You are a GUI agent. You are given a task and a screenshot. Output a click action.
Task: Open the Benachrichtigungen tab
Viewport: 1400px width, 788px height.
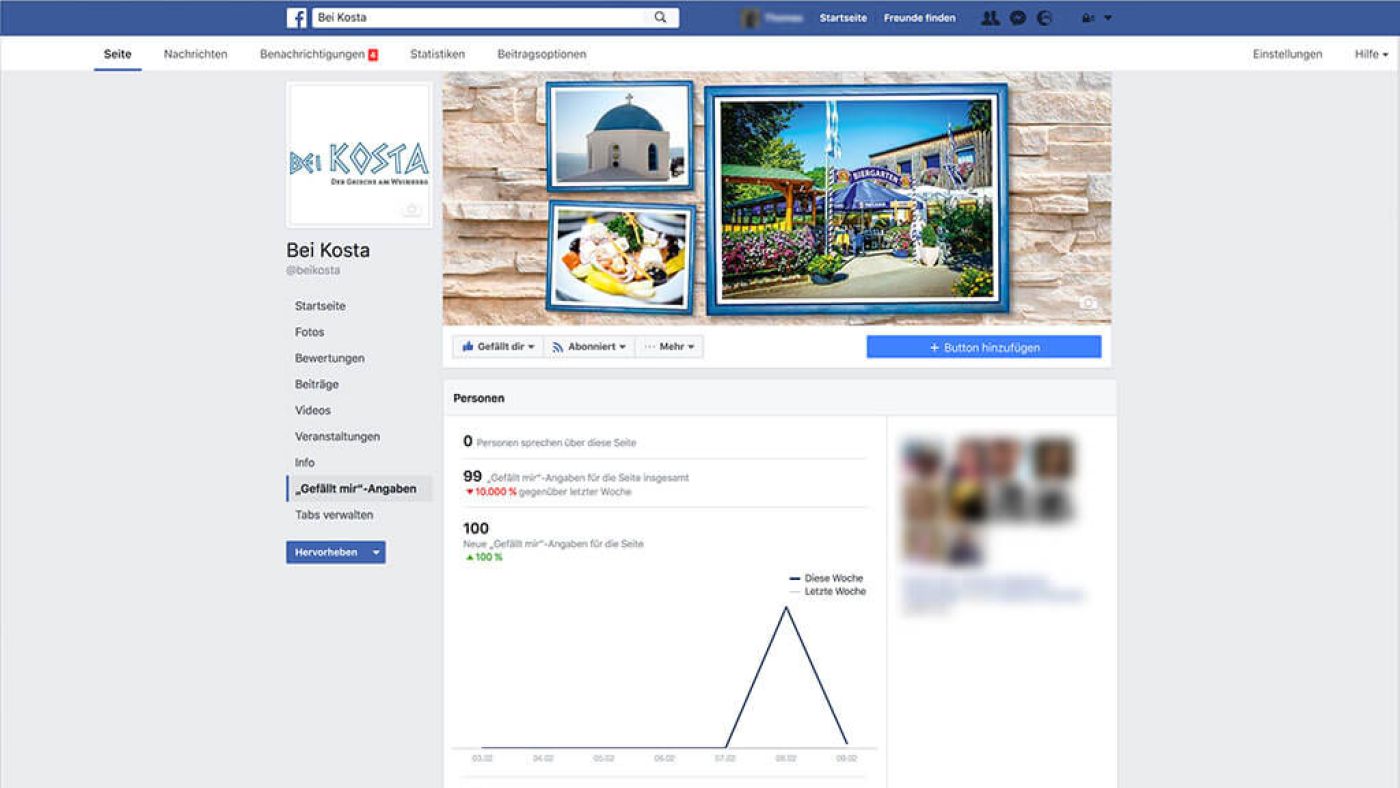pyautogui.click(x=312, y=54)
